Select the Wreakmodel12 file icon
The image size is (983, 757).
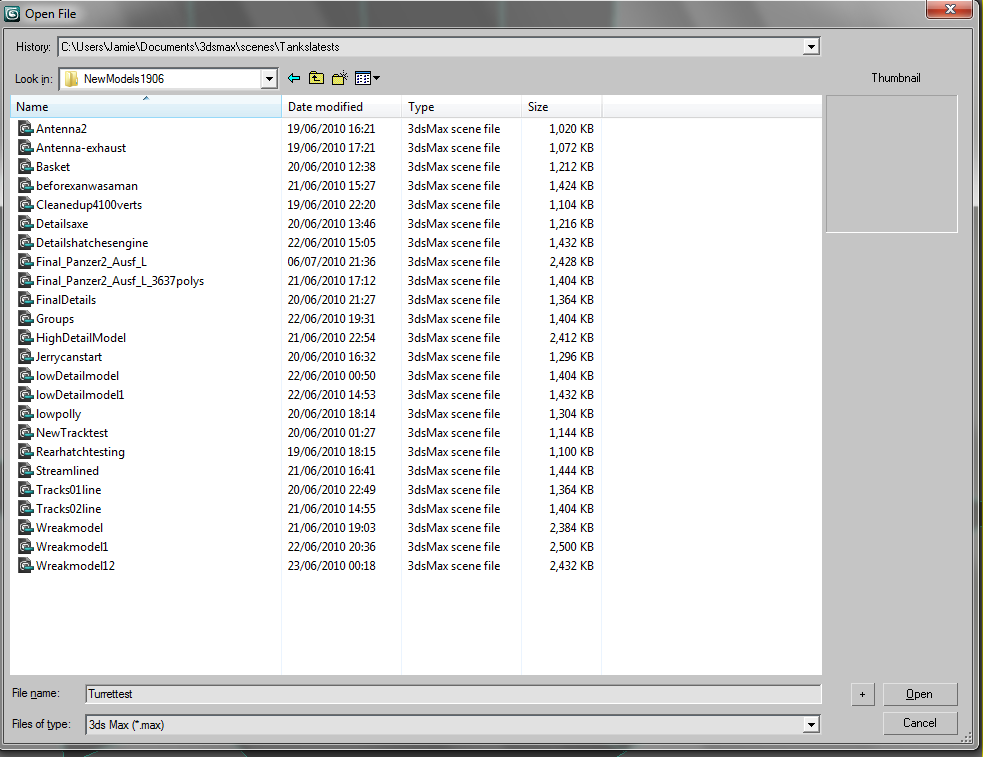point(26,566)
